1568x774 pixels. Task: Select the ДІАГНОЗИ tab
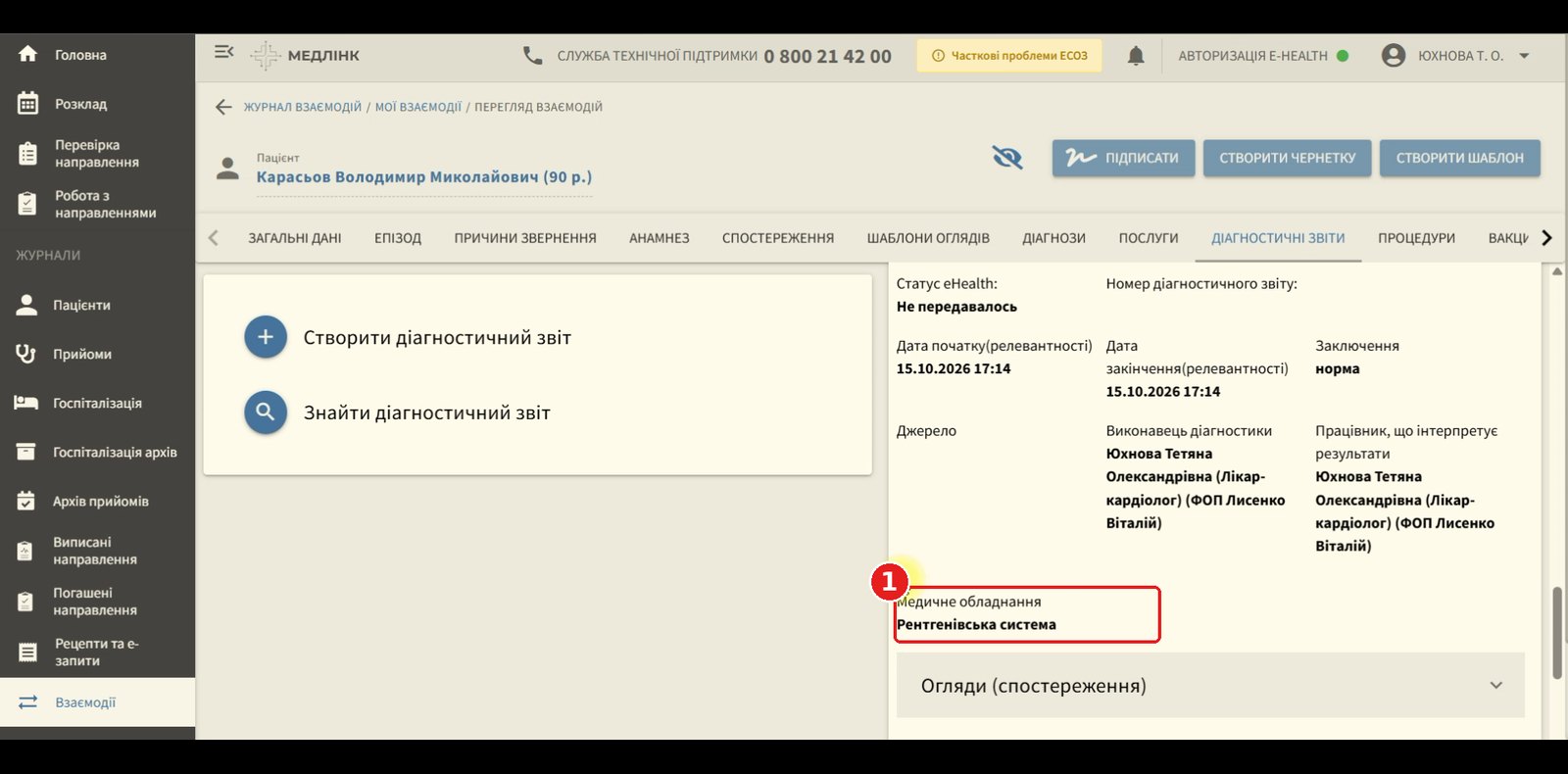(1054, 238)
